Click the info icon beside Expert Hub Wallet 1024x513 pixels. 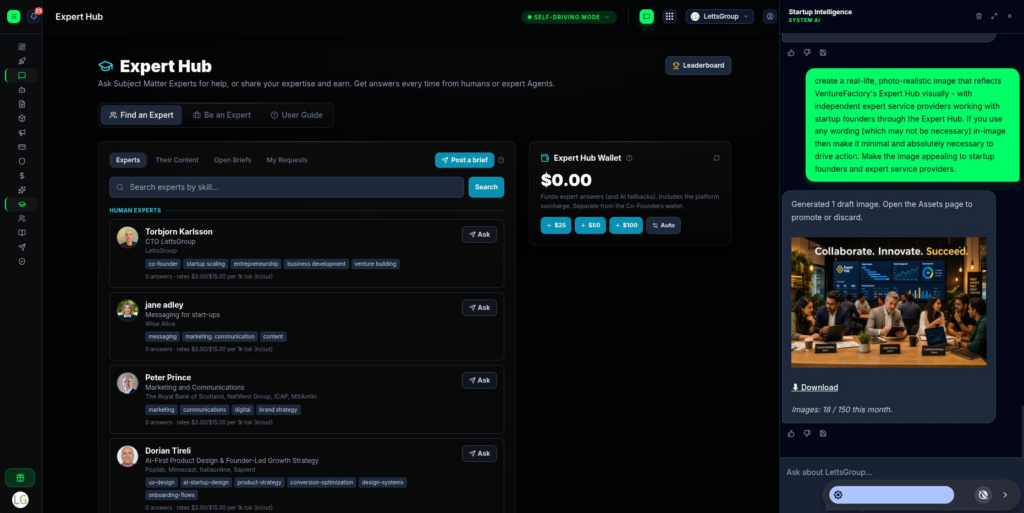click(629, 158)
